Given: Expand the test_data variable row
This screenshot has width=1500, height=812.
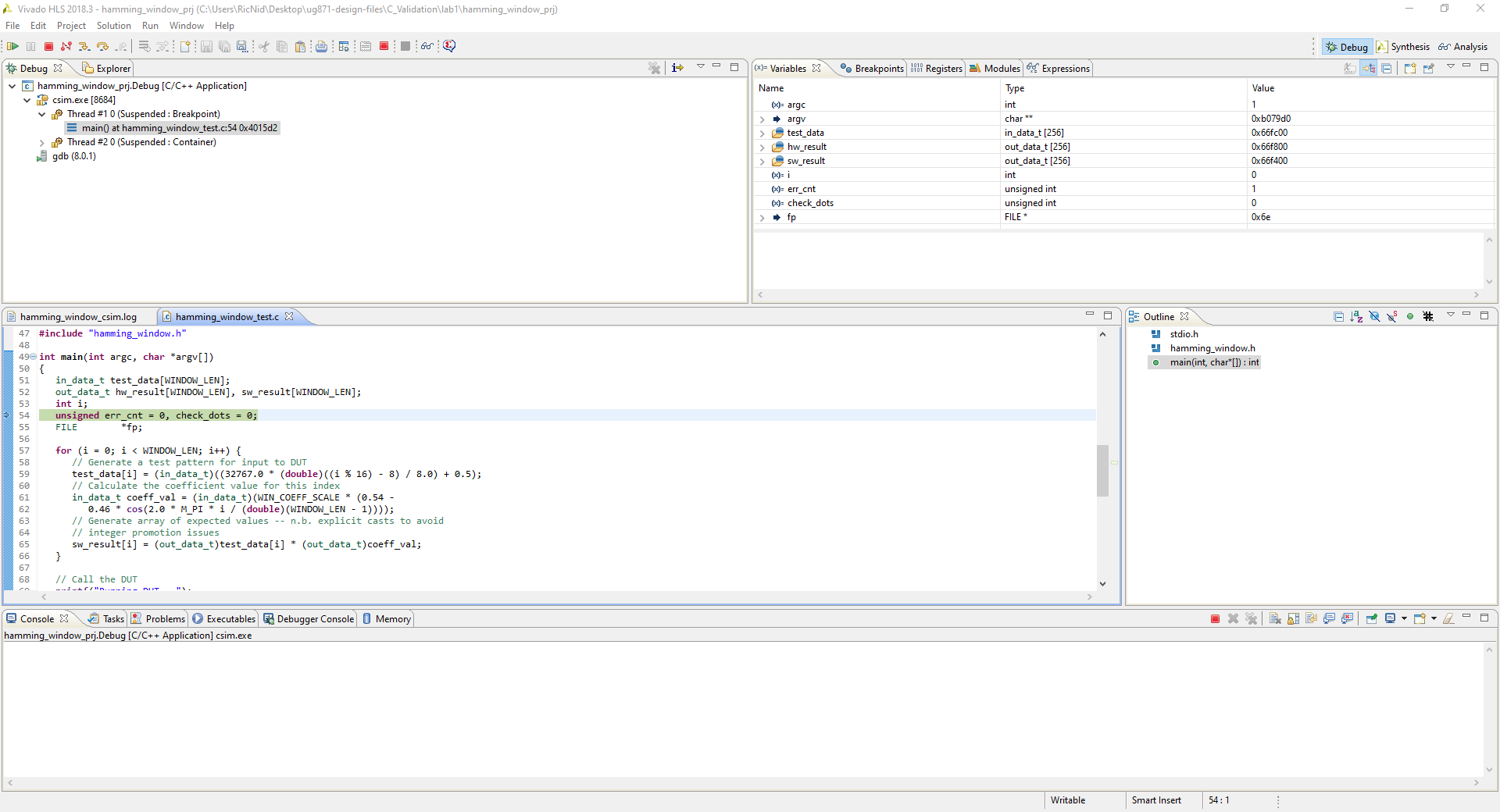Looking at the screenshot, I should [x=762, y=134].
